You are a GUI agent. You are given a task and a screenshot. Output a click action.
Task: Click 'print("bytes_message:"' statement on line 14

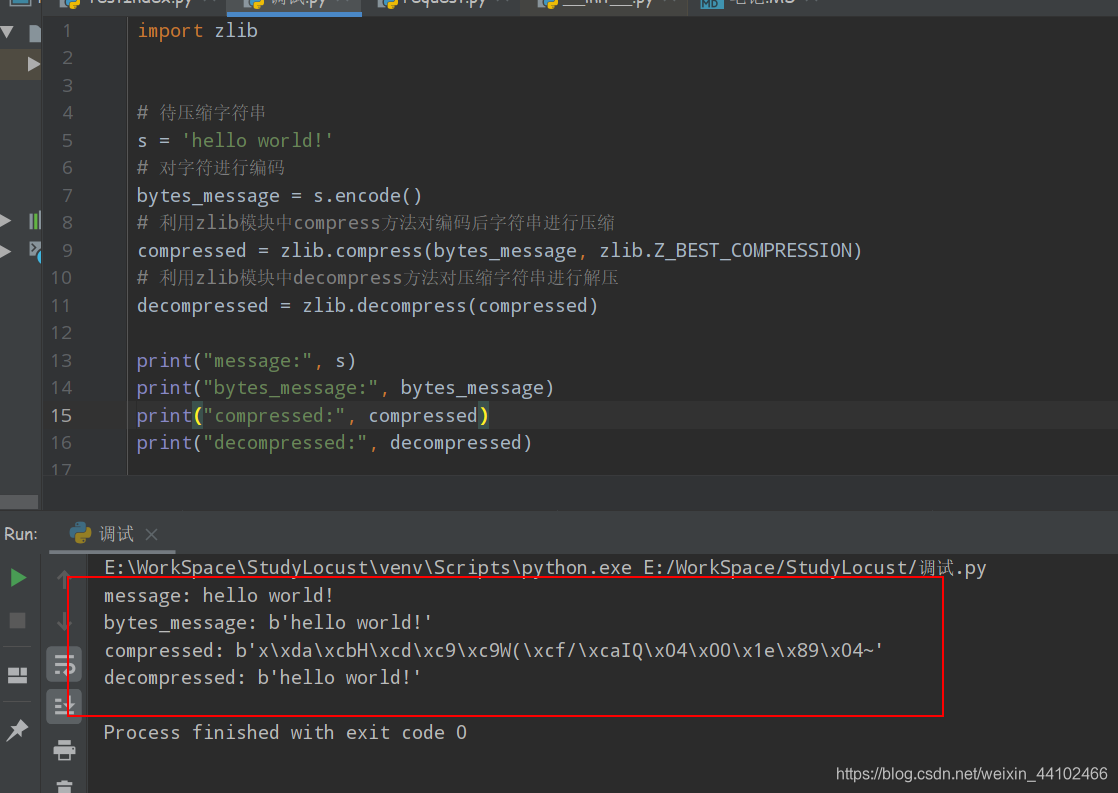345,388
